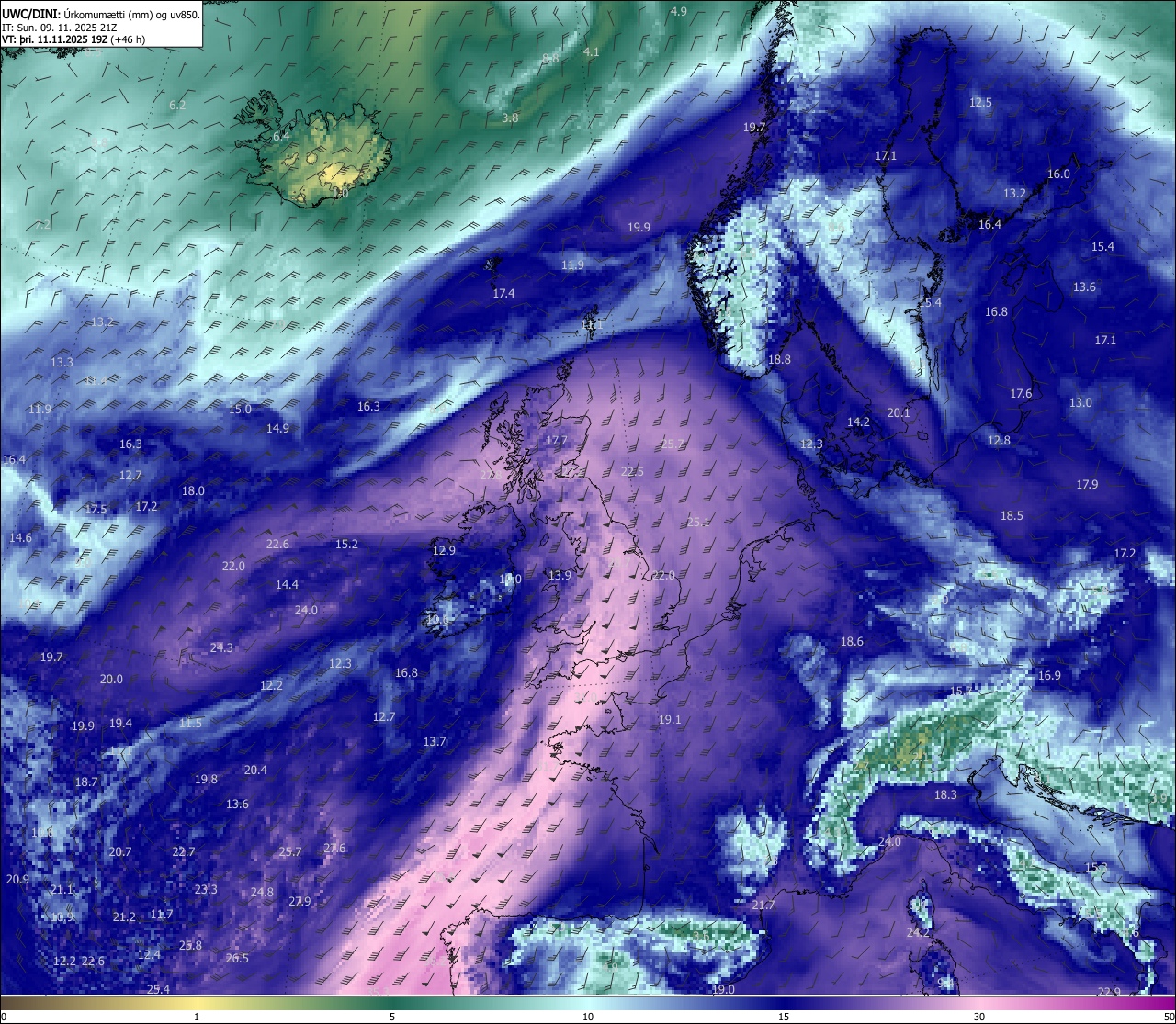This screenshot has width=1176, height=1024.
Task: Click the 'UWC/DINI: Úrkomumætti (mm) og uv850.' title
Action: coord(101,14)
